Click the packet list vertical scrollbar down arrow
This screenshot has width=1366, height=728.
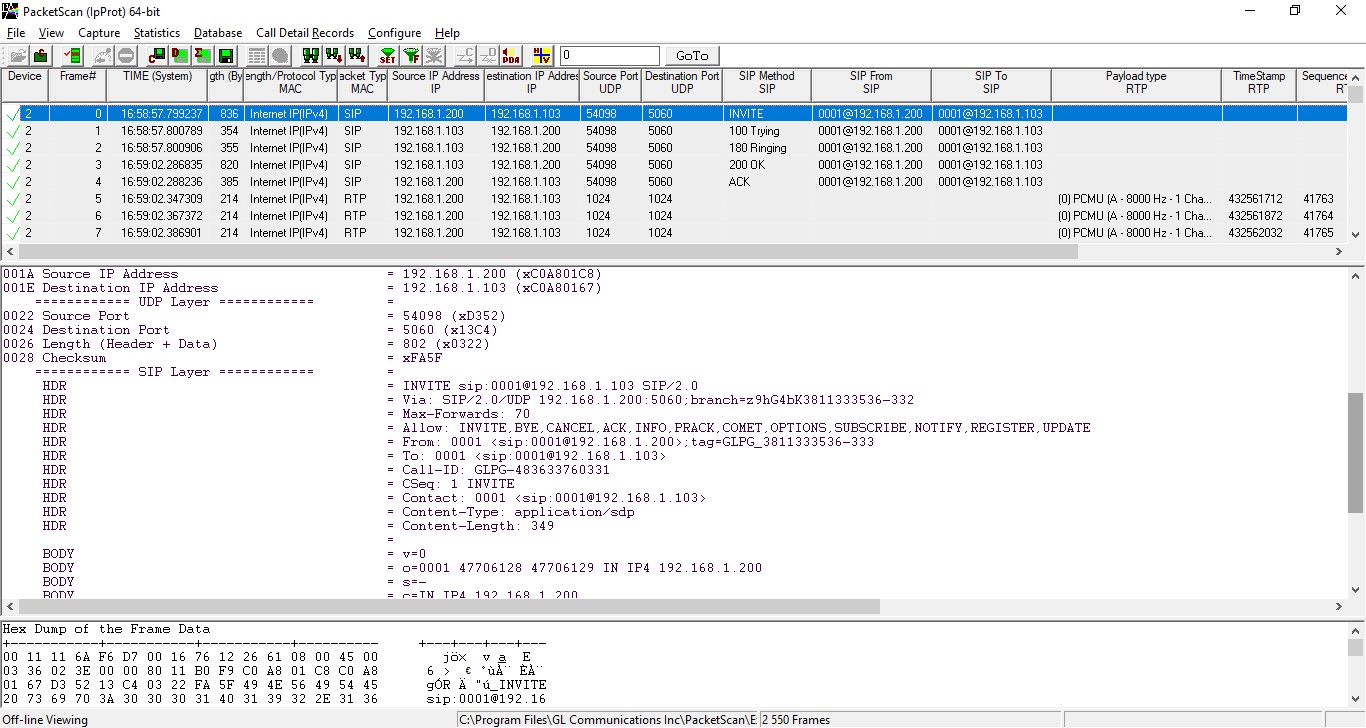(x=1356, y=235)
